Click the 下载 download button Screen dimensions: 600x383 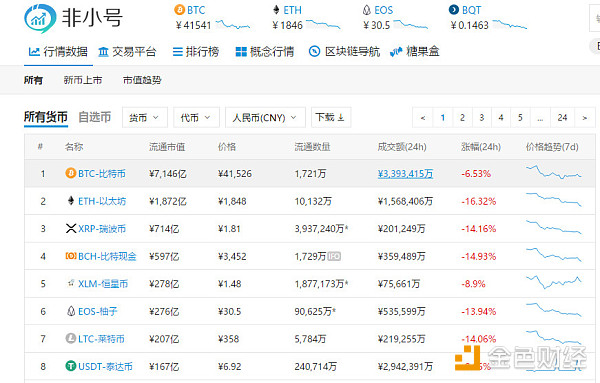click(x=331, y=117)
